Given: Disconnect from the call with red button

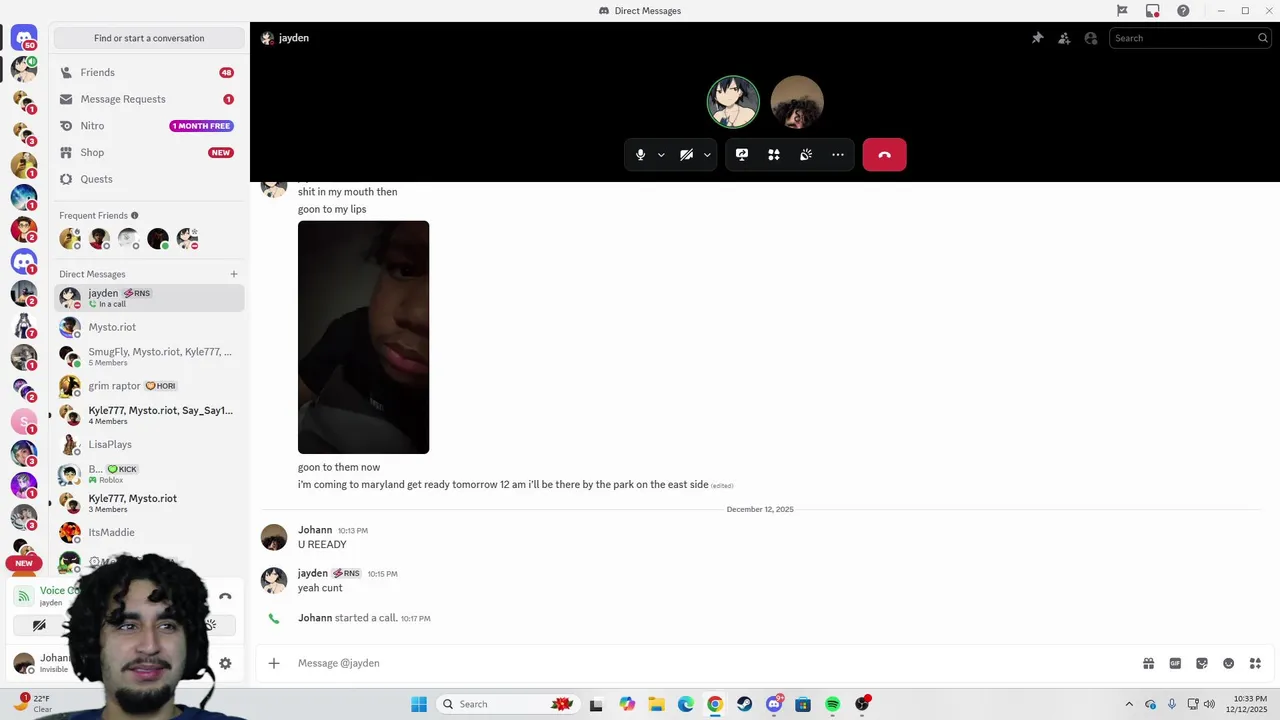Looking at the screenshot, I should 884,155.
